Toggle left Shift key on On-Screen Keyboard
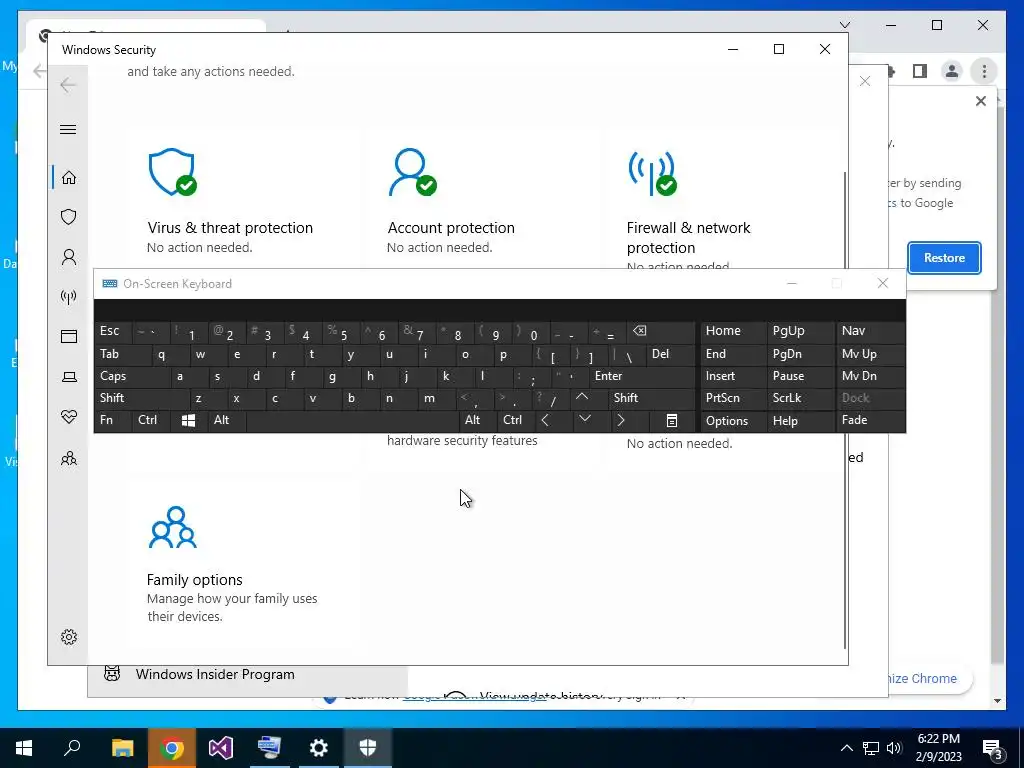Image resolution: width=1024 pixels, height=768 pixels. point(142,398)
